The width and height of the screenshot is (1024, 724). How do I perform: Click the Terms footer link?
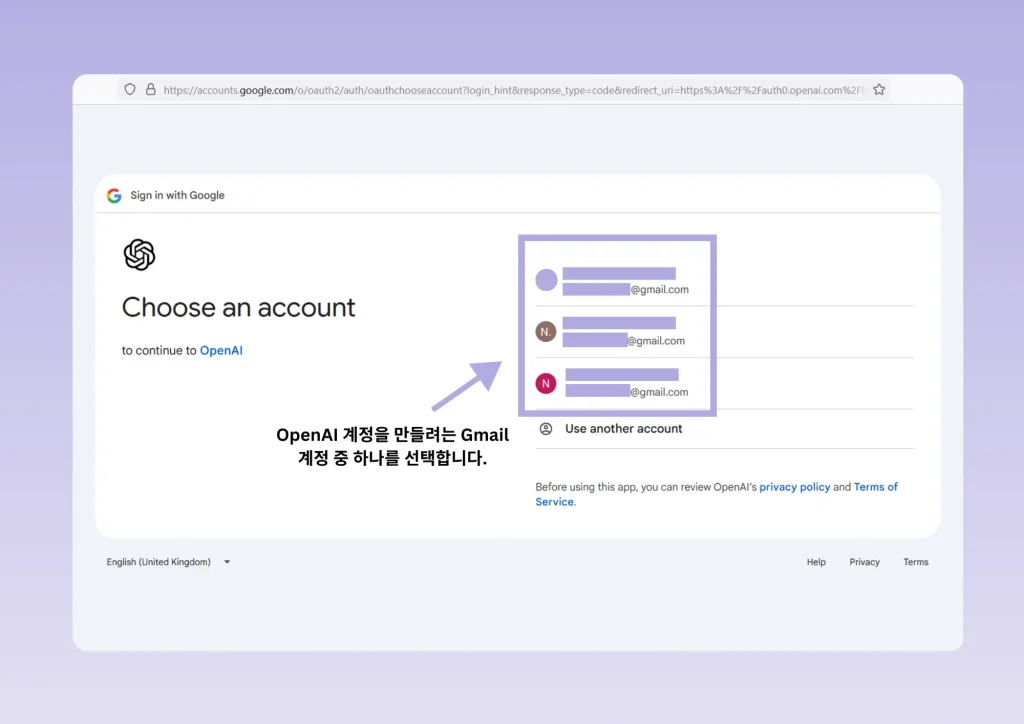pyautogui.click(x=916, y=562)
